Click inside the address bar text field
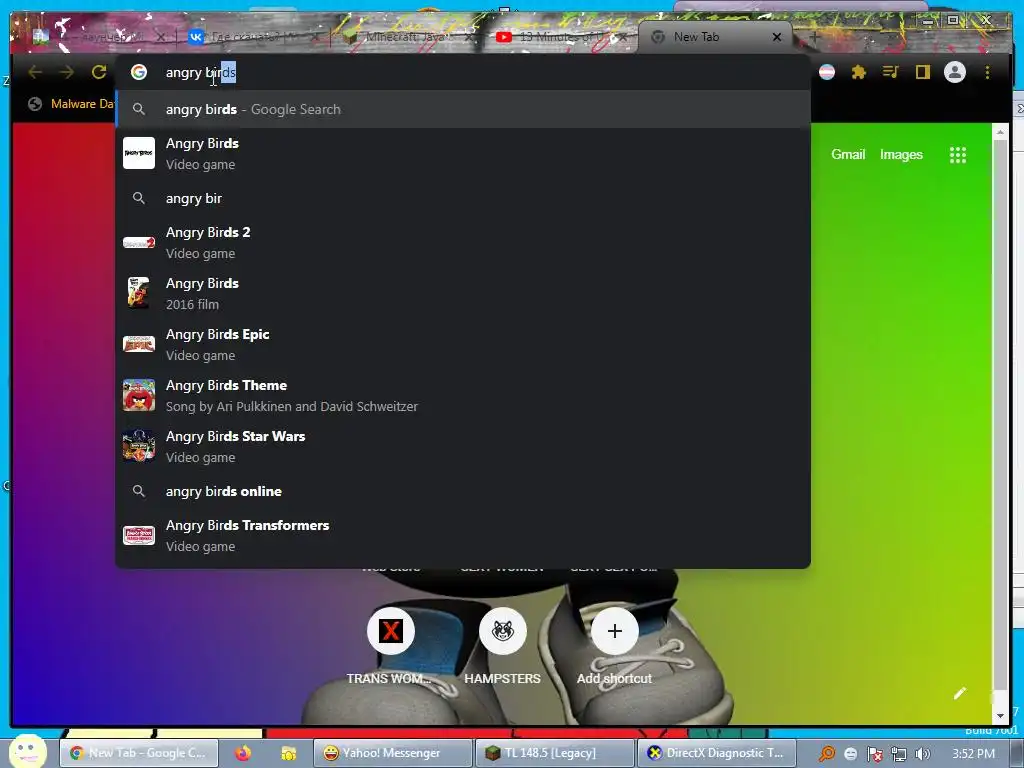The height and width of the screenshot is (768, 1024). [463, 72]
